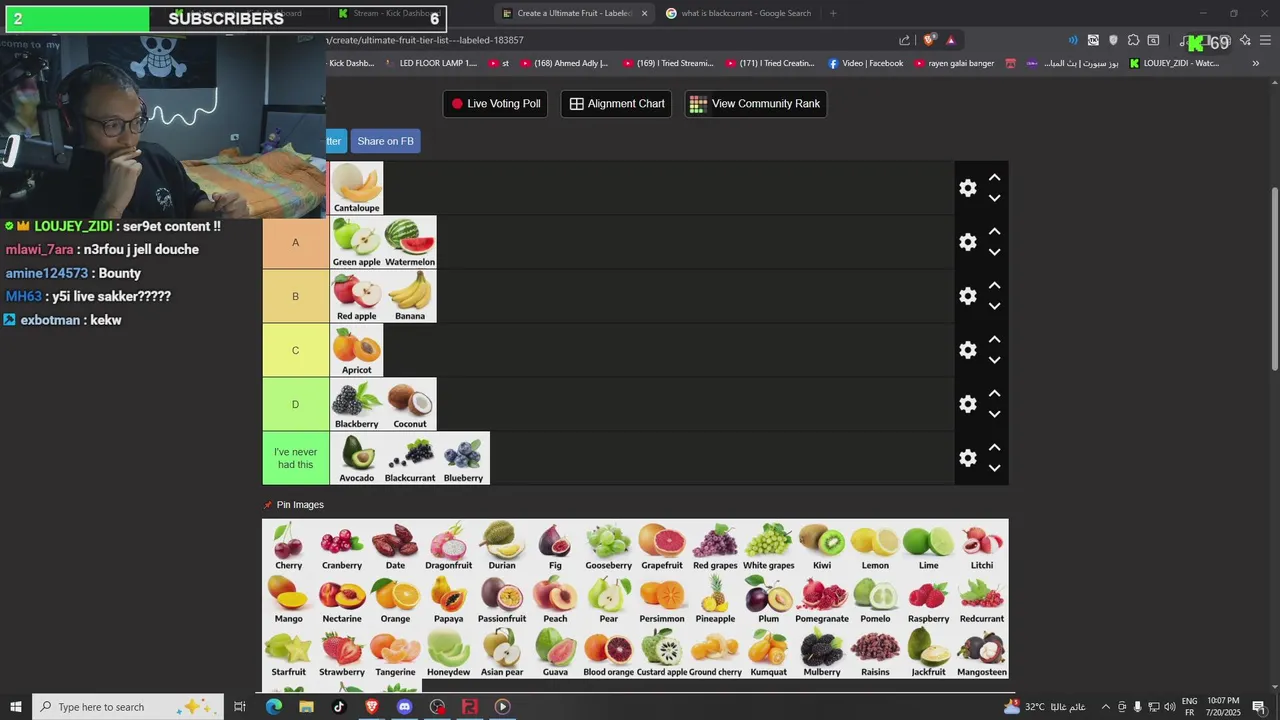Select the Green apple image in tier A
The height and width of the screenshot is (720, 1280).
[x=357, y=242]
